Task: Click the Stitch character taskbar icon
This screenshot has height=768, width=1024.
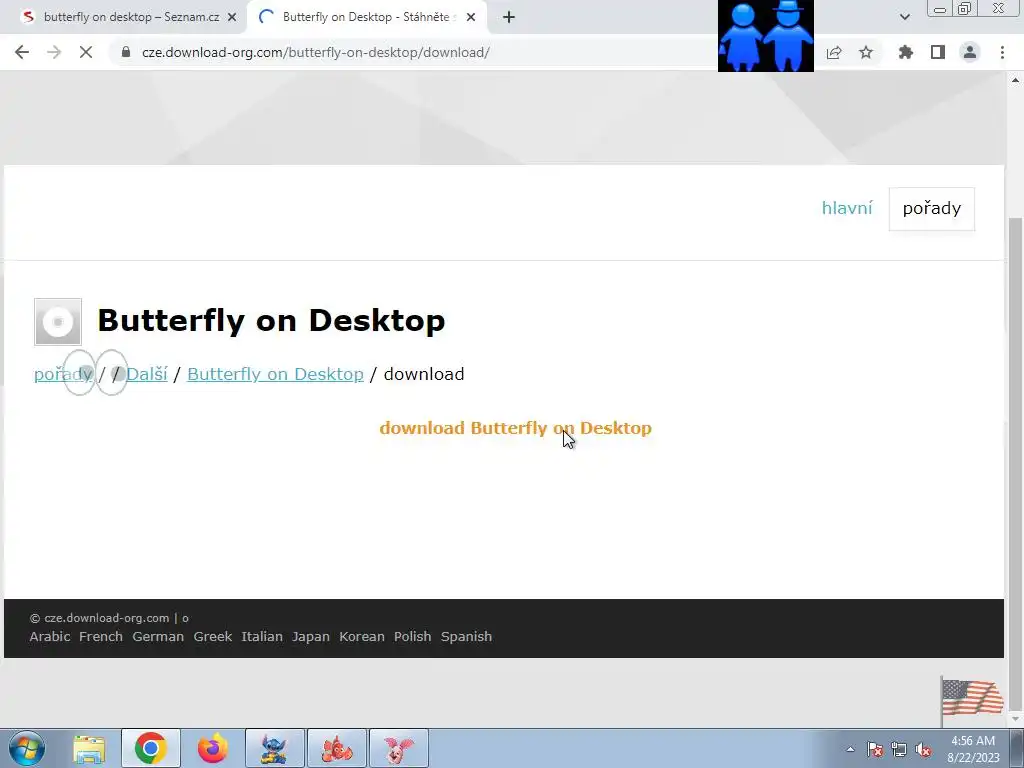Action: coord(275,748)
